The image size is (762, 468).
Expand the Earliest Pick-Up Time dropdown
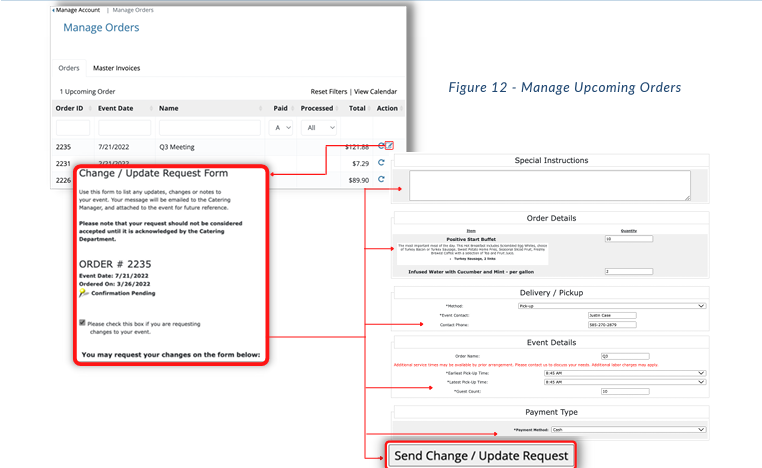625,373
